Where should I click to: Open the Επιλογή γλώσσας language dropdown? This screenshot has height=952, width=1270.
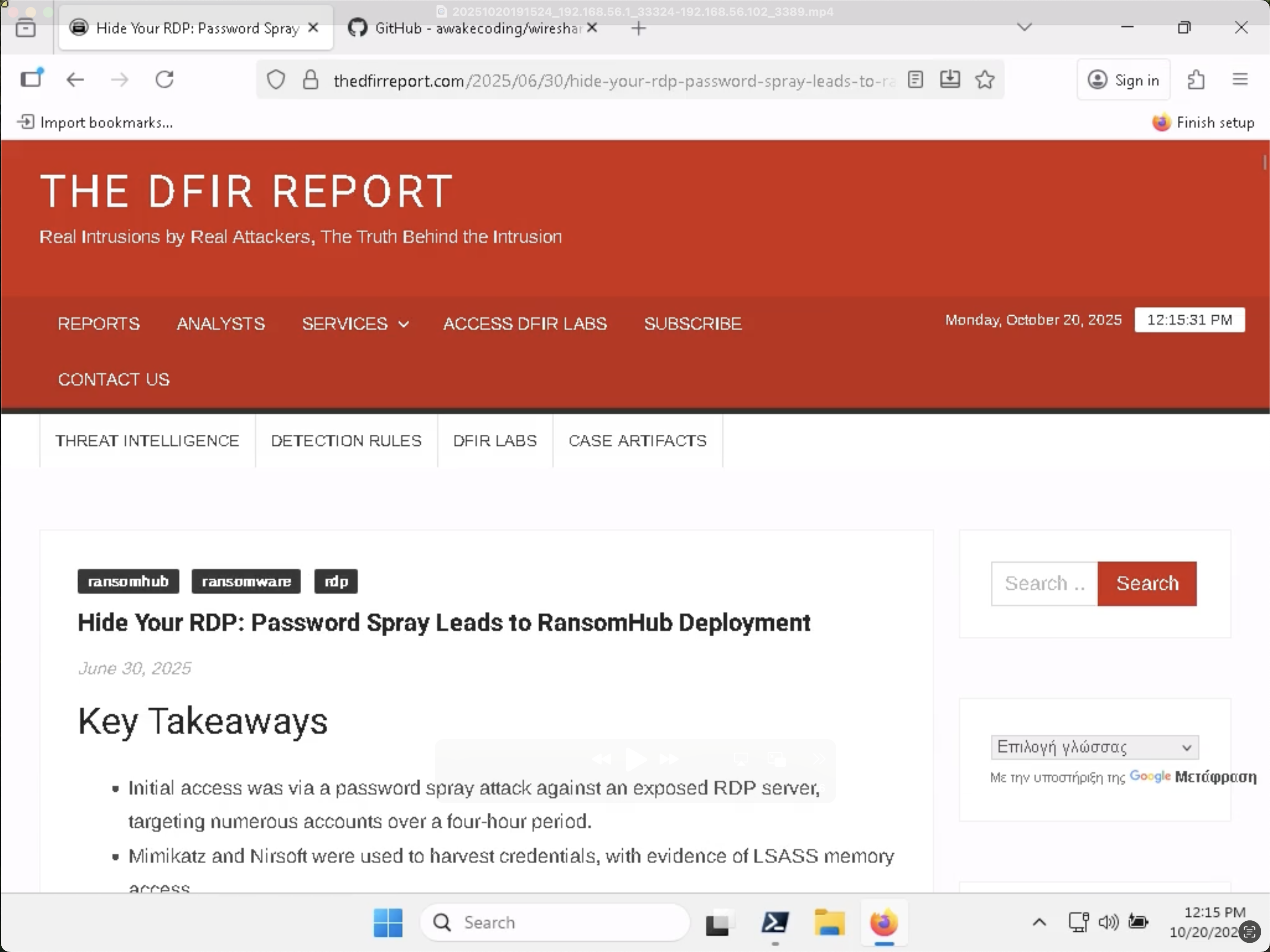pyautogui.click(x=1094, y=747)
